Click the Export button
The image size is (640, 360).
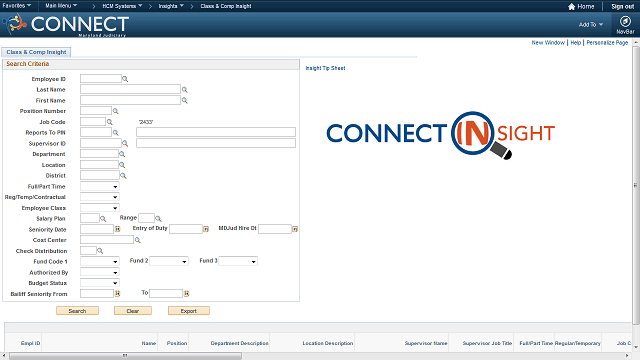click(x=189, y=311)
